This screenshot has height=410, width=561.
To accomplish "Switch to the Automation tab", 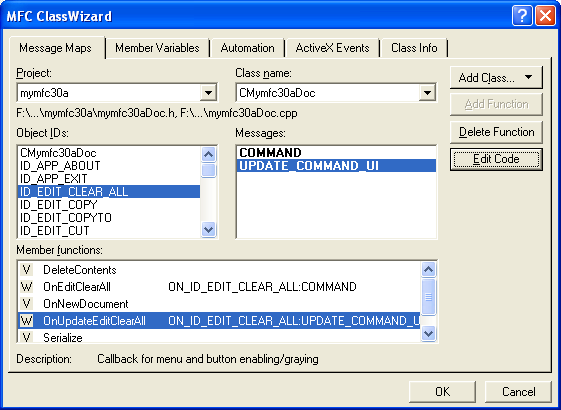I will [247, 48].
